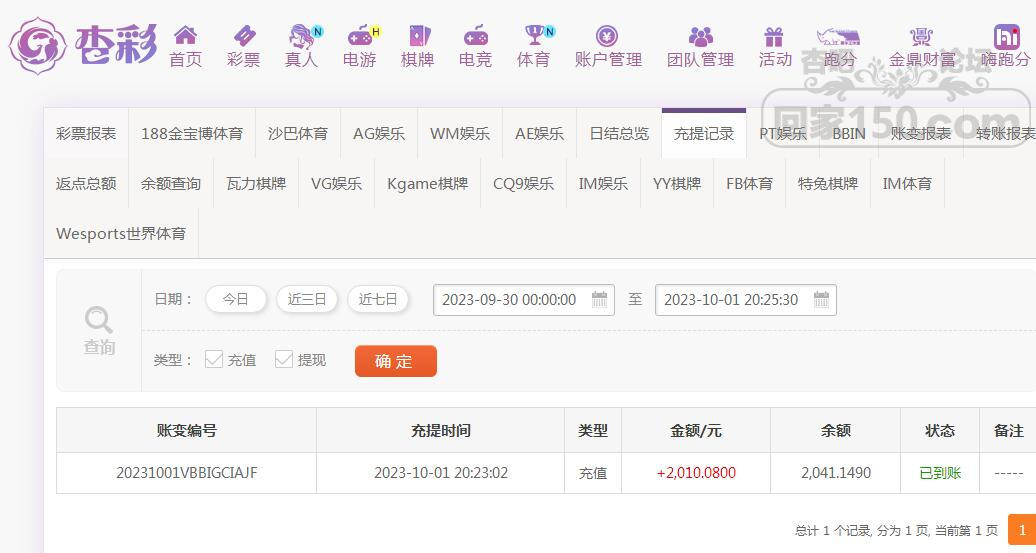1036x553 pixels.
Task: Open end date calendar picker icon
Action: 821,299
